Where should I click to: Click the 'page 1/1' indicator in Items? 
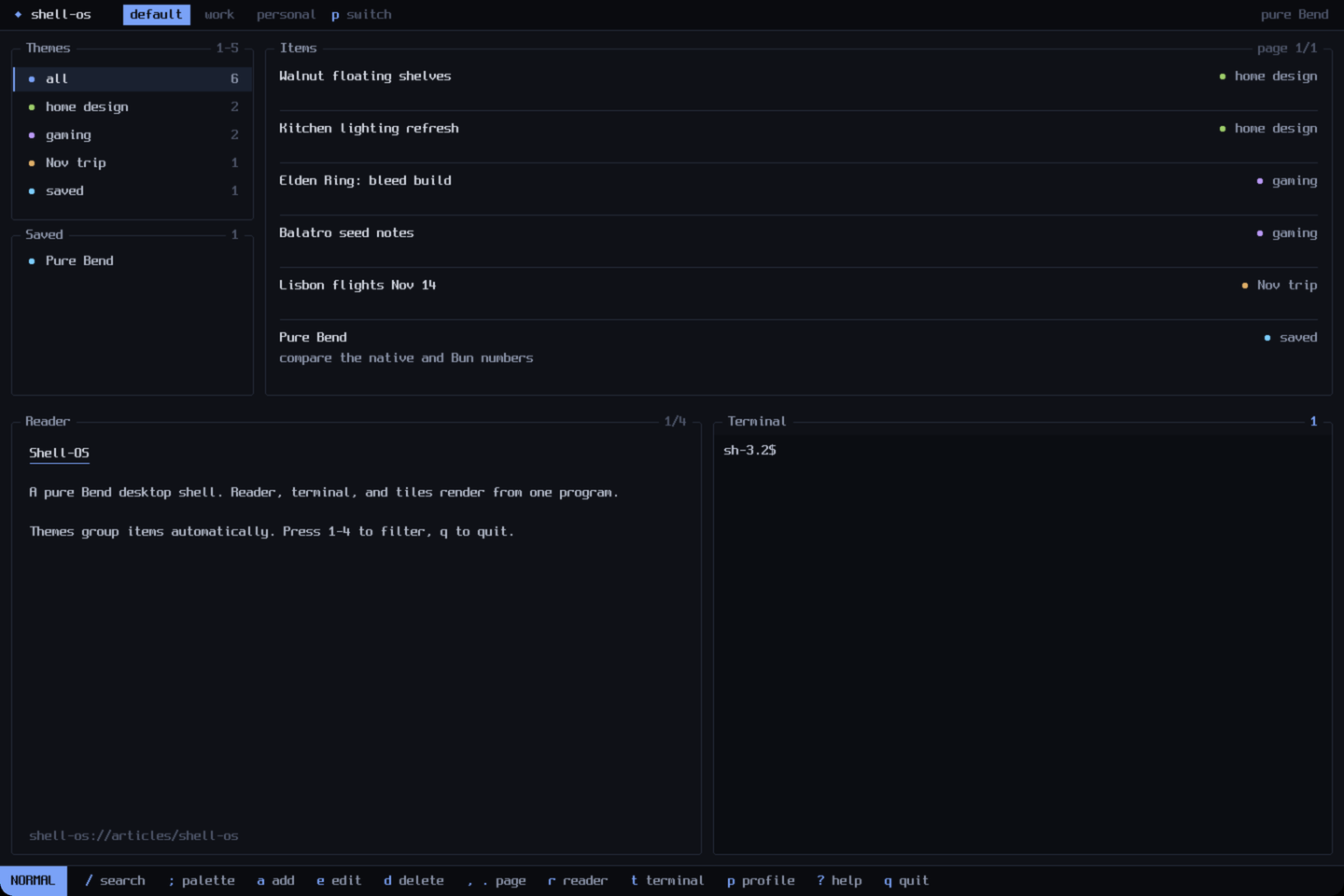coord(1287,49)
